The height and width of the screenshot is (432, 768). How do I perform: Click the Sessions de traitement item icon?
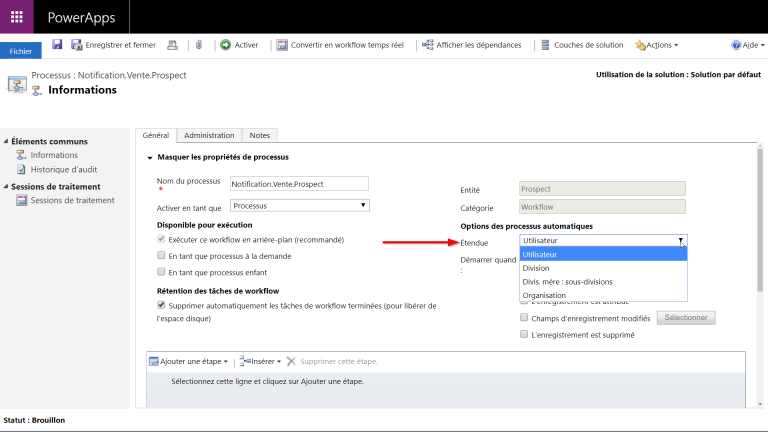pos(22,200)
